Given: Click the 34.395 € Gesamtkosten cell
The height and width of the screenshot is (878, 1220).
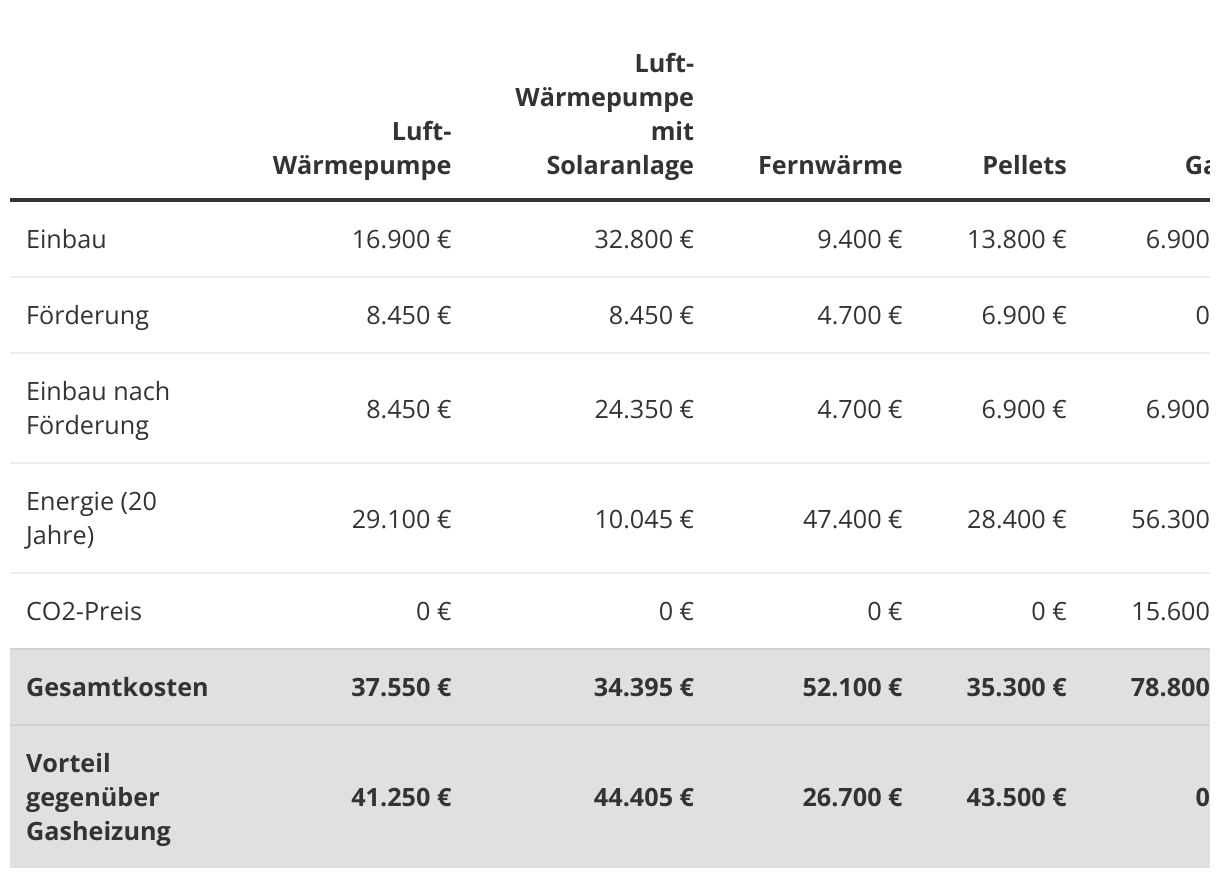Looking at the screenshot, I should pyautogui.click(x=643, y=687).
